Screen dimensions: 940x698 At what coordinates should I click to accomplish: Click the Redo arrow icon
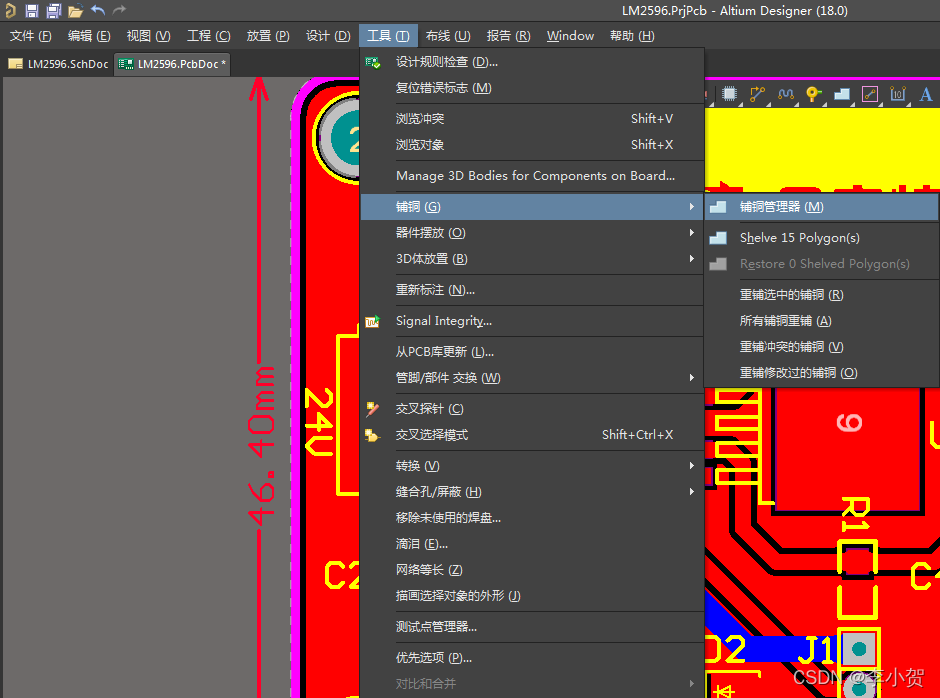coord(119,10)
